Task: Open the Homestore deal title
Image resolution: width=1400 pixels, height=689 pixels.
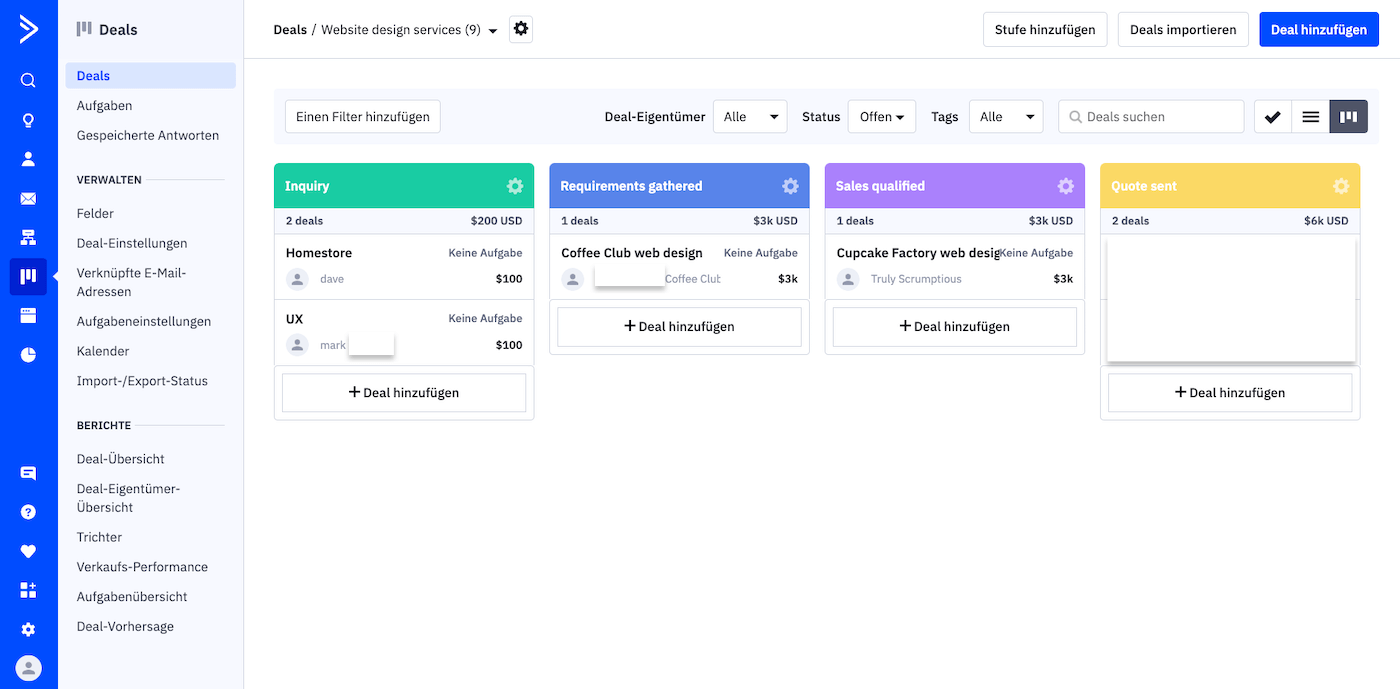Action: pos(319,253)
